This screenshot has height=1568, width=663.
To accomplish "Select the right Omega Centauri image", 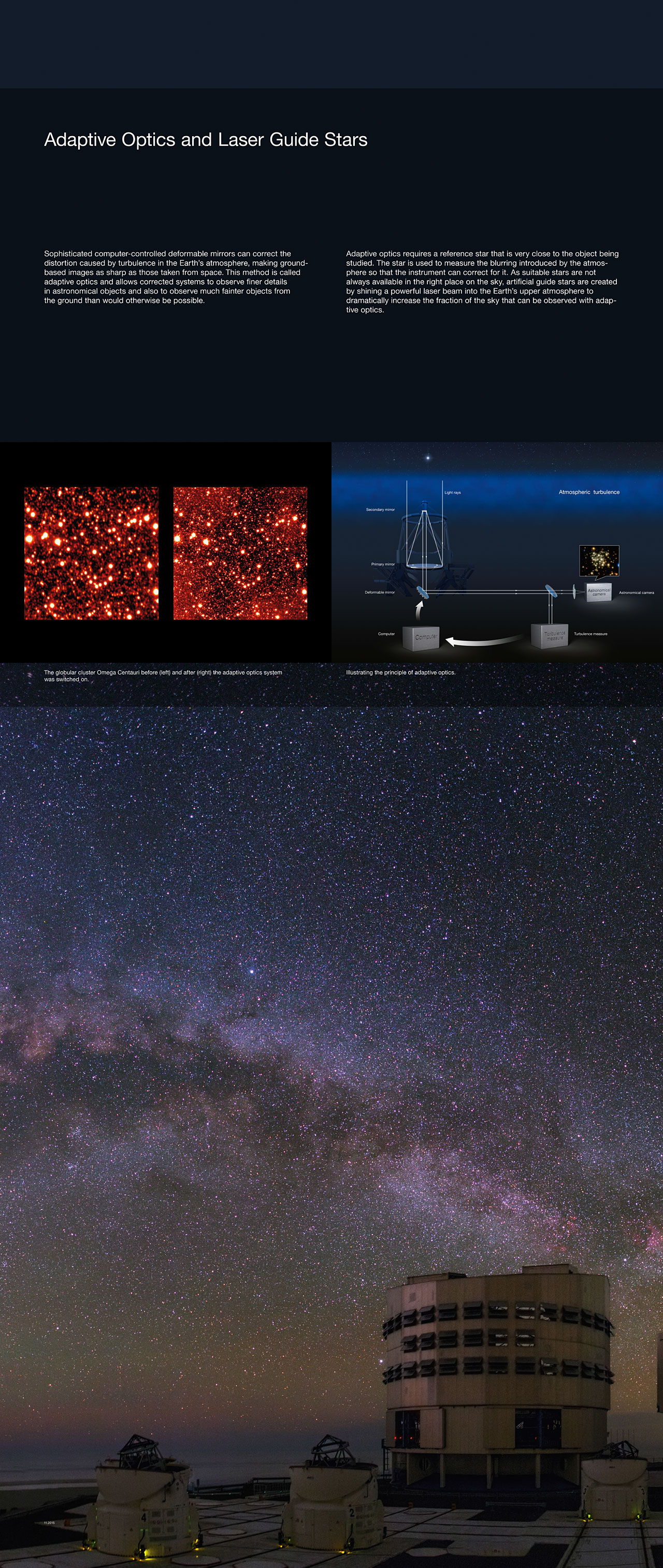I will [240, 553].
